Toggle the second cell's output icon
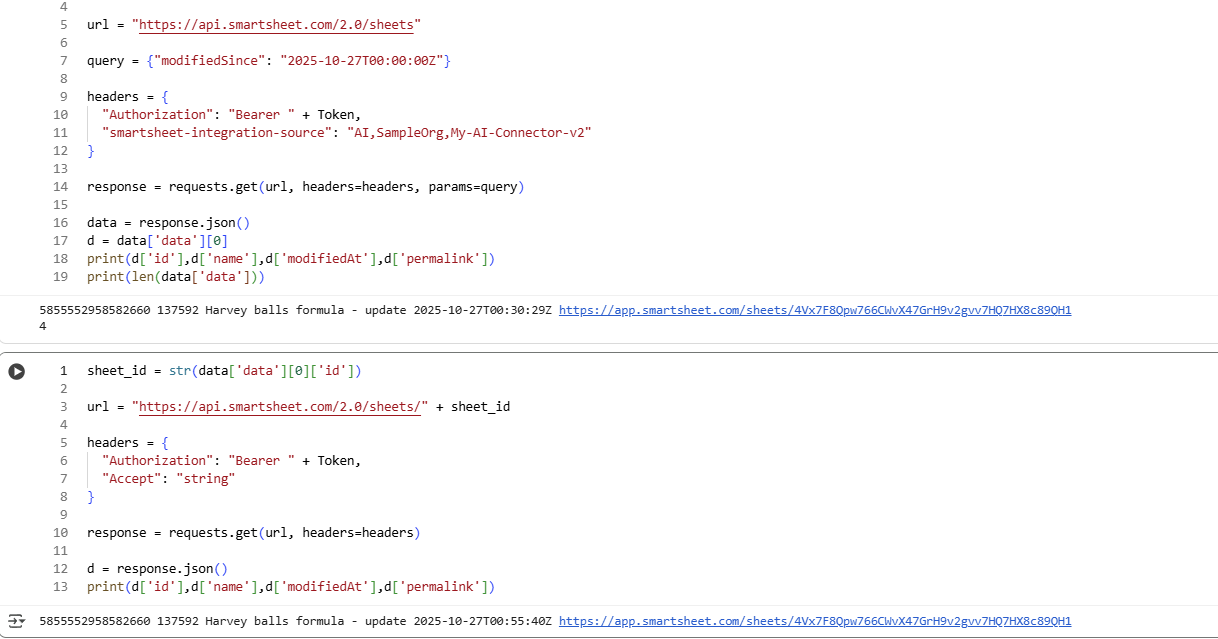The width and height of the screenshot is (1218, 639). (x=17, y=621)
